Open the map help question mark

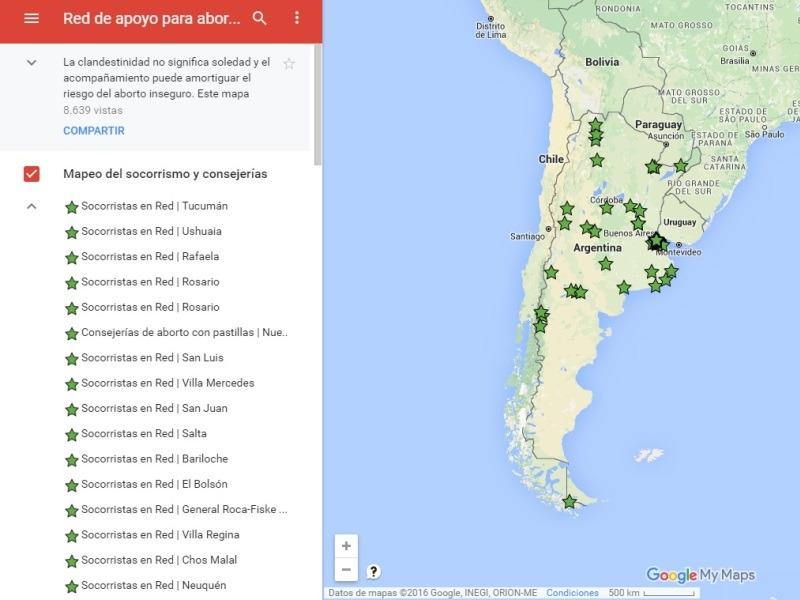tap(373, 572)
